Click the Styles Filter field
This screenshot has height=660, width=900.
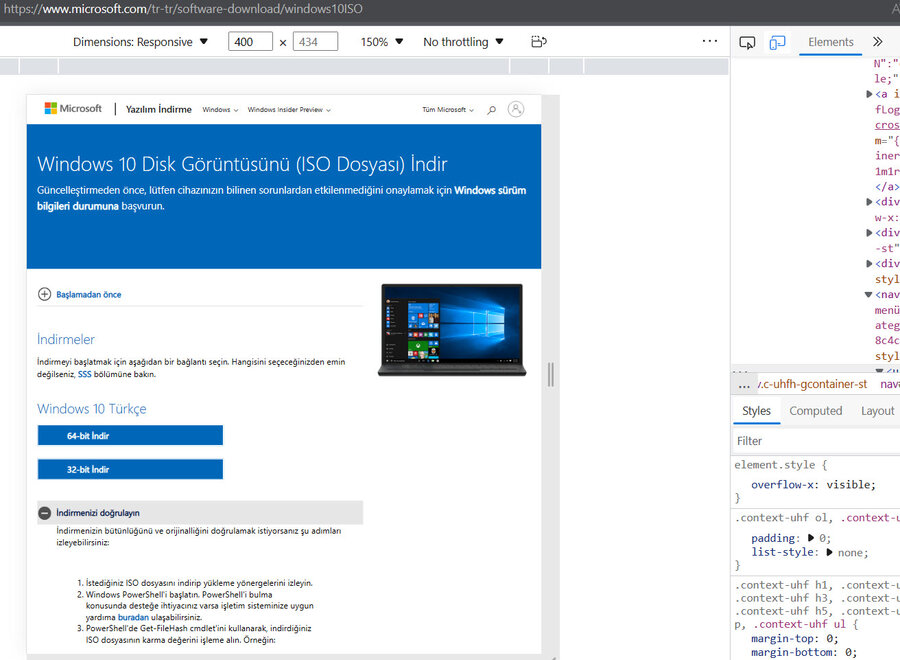816,441
